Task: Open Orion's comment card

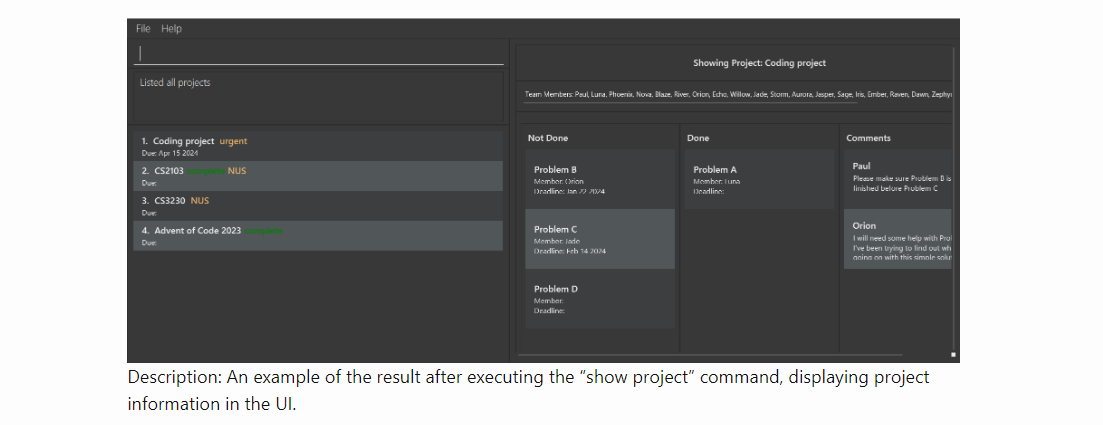Action: coord(898,239)
